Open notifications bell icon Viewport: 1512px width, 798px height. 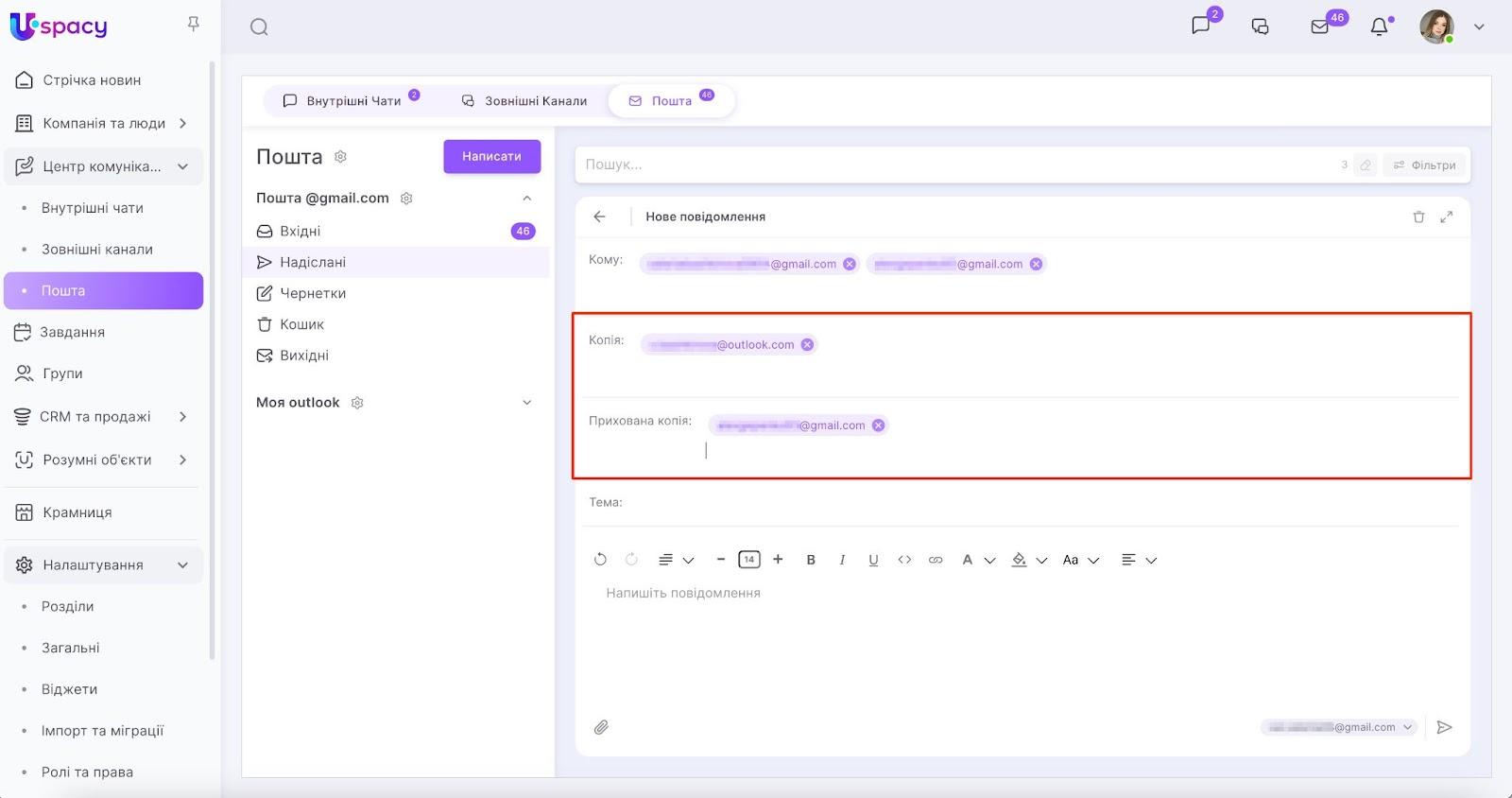click(x=1380, y=26)
